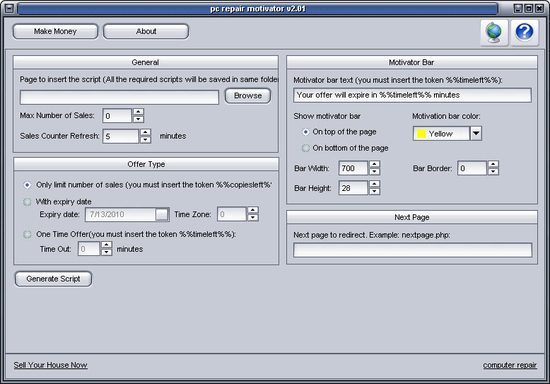The width and height of the screenshot is (550, 384).
Task: Increase Bar Border using up arrow
Action: [493, 164]
